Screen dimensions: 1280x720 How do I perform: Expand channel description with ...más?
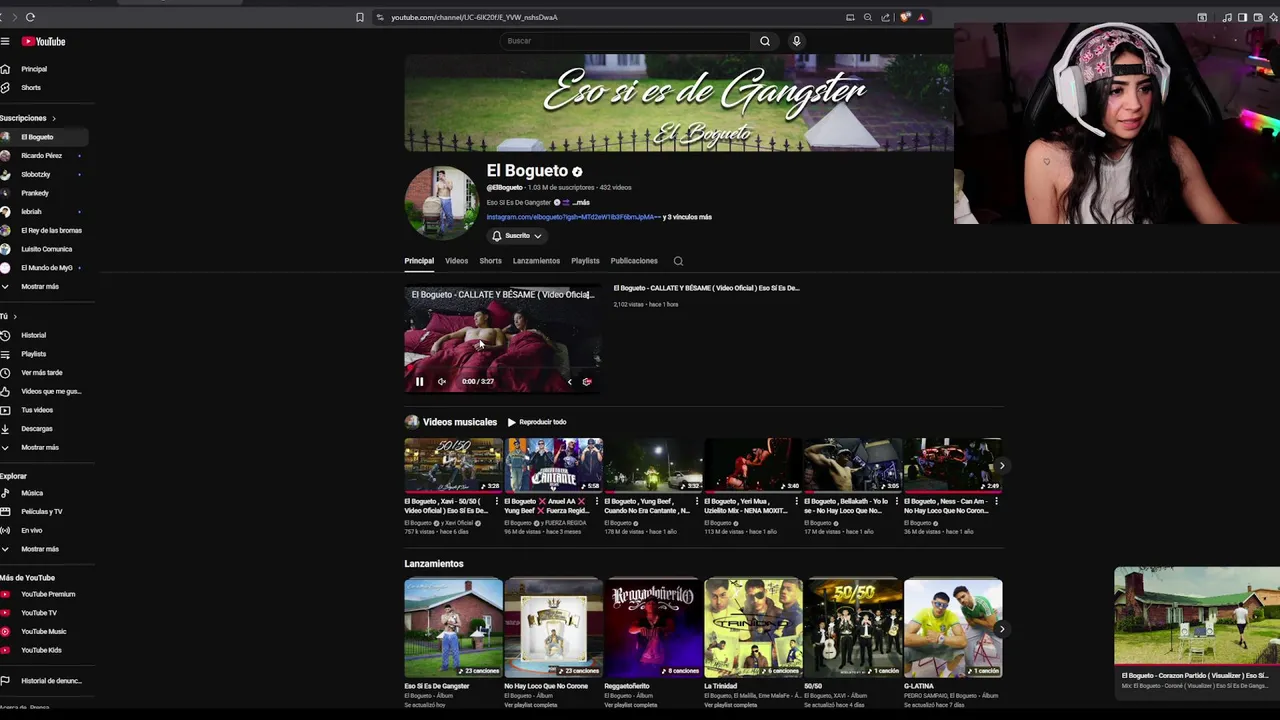tap(581, 203)
